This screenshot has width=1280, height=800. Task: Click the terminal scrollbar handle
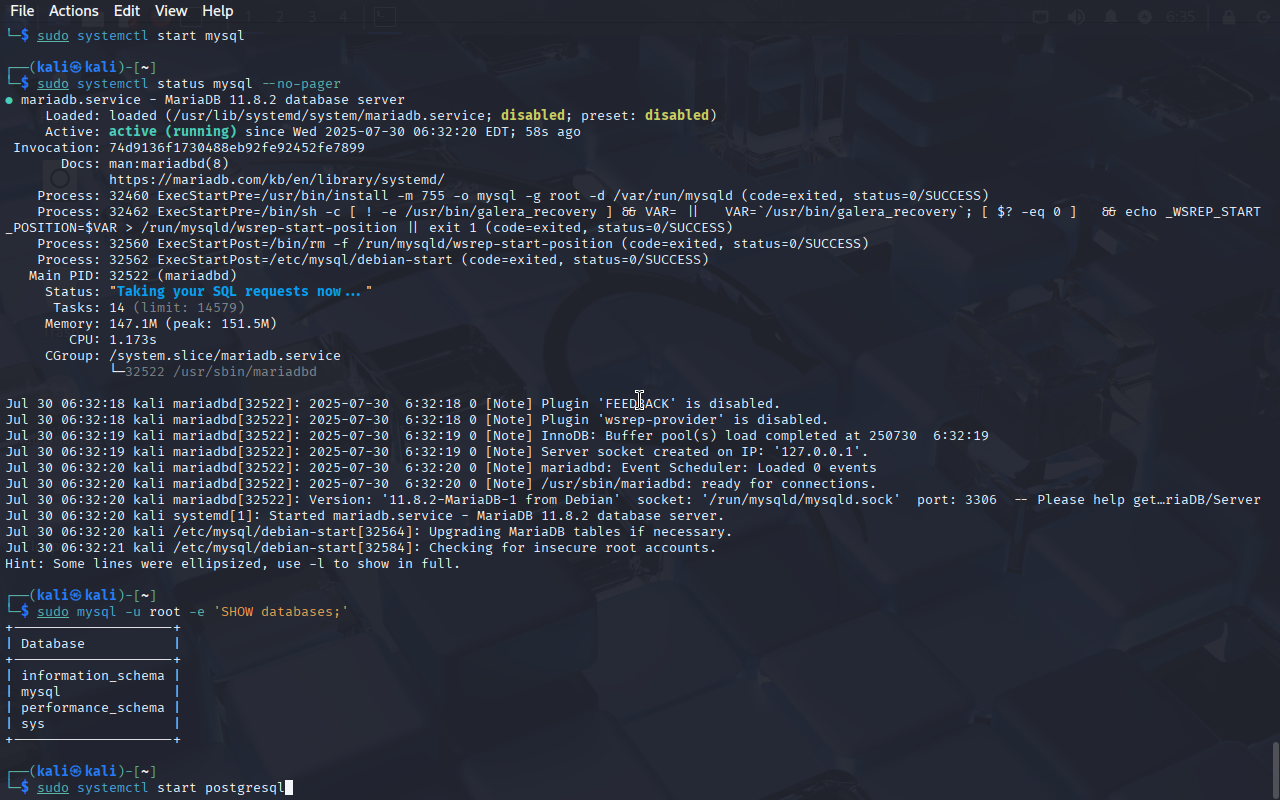tap(1275, 770)
